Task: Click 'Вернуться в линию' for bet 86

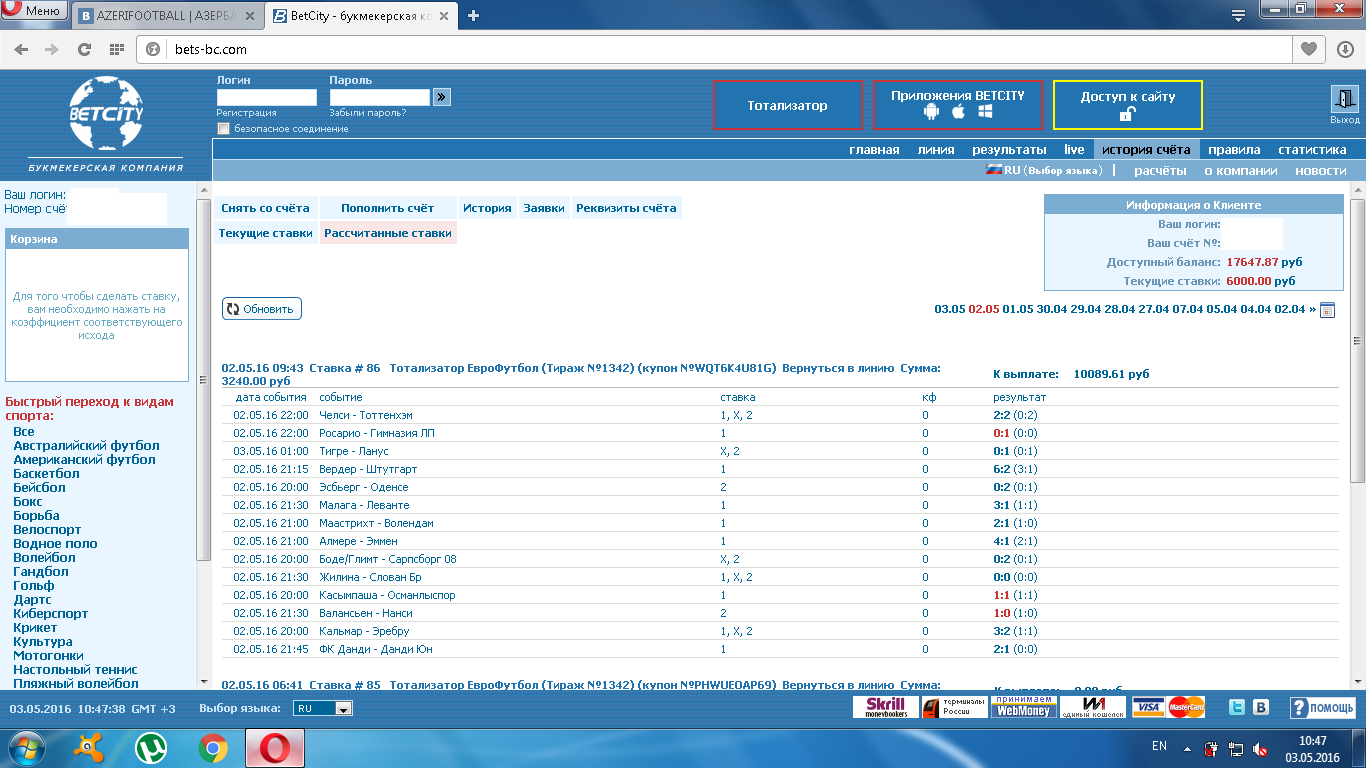Action: point(838,368)
